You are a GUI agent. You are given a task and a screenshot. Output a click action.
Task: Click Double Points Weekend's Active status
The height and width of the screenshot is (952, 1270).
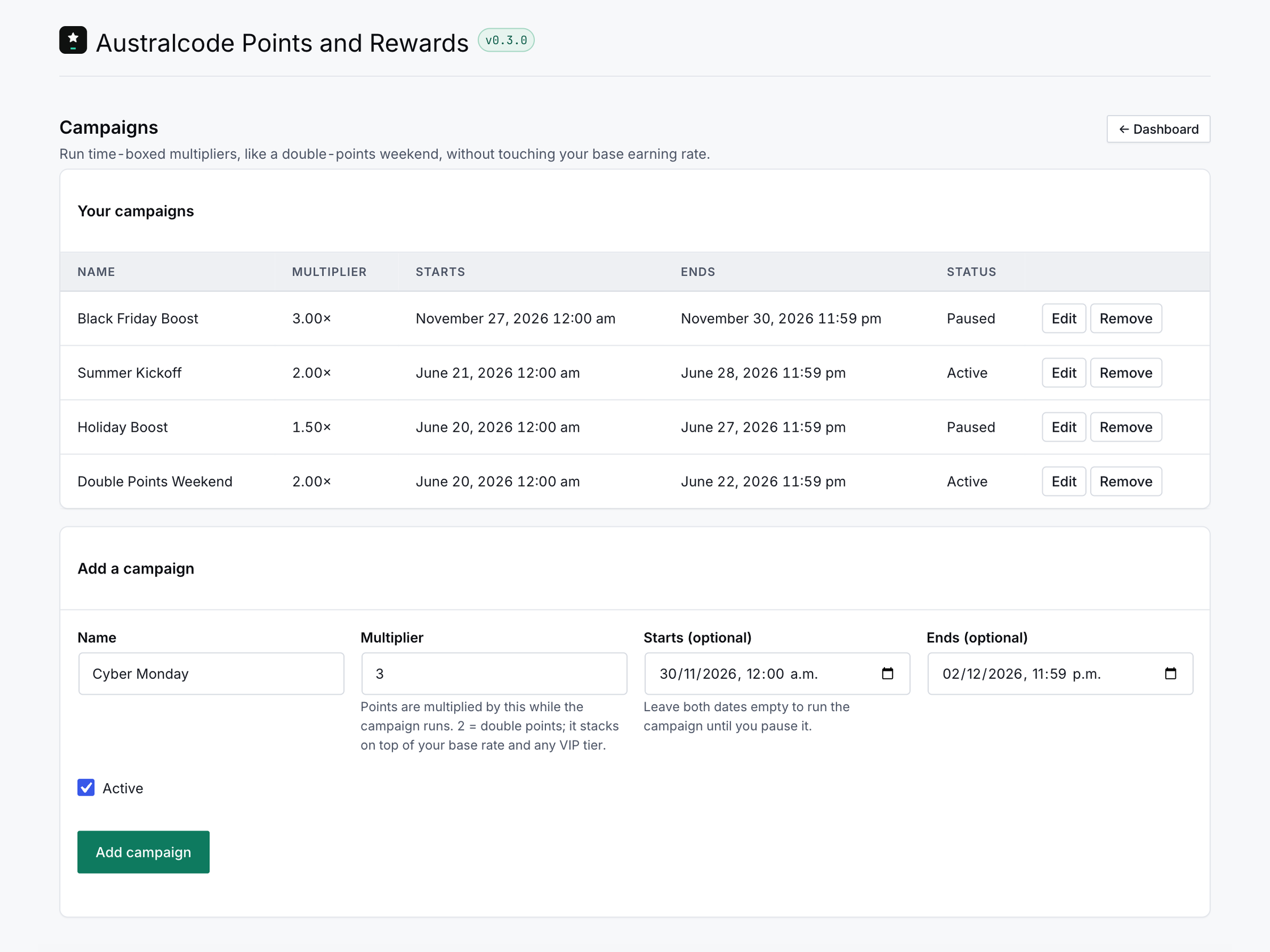click(967, 482)
